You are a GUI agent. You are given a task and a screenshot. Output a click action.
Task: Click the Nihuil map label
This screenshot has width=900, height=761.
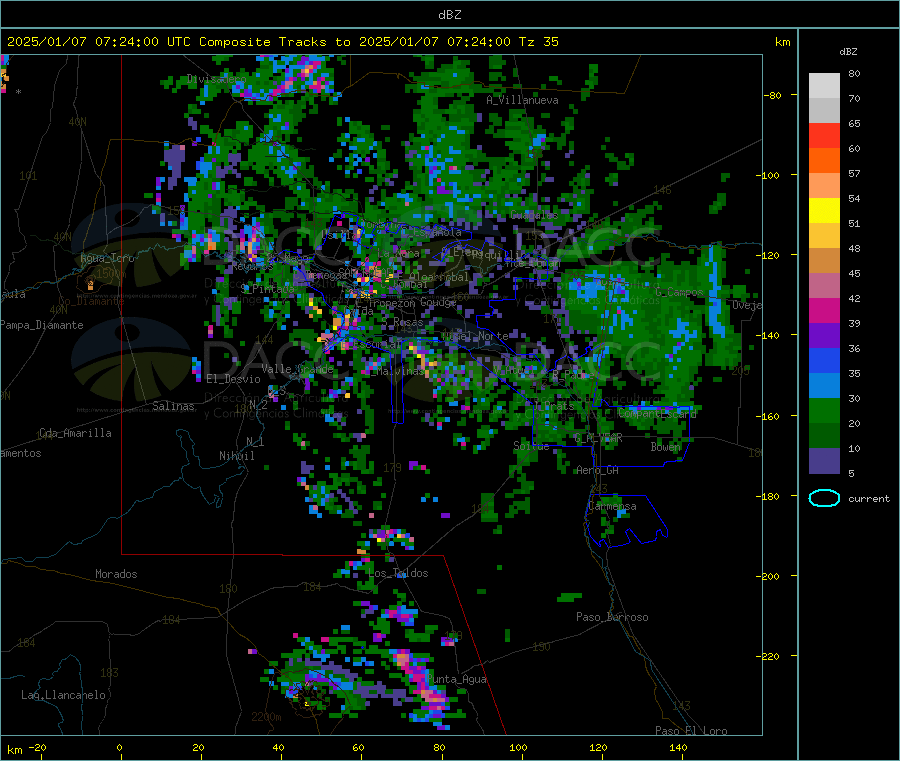pyautogui.click(x=236, y=456)
